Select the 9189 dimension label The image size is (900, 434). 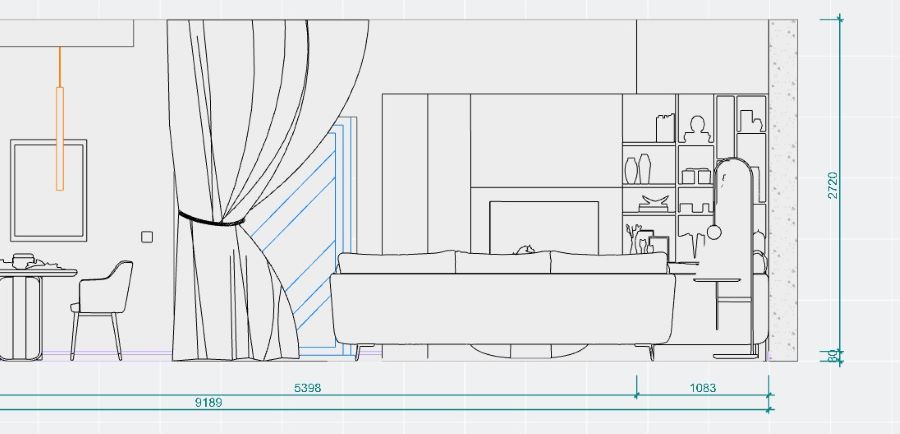[208, 402]
